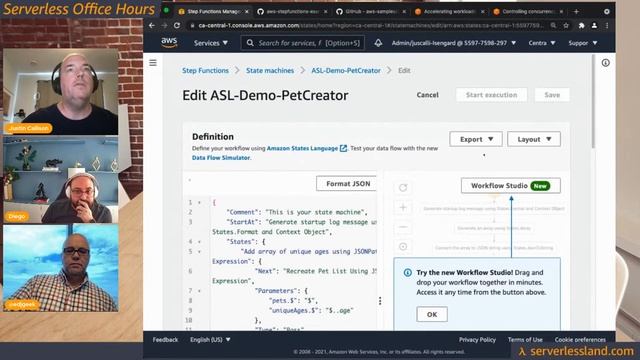Click the Format JSON button
Viewport: 640px width, 360px height.
[x=347, y=184]
